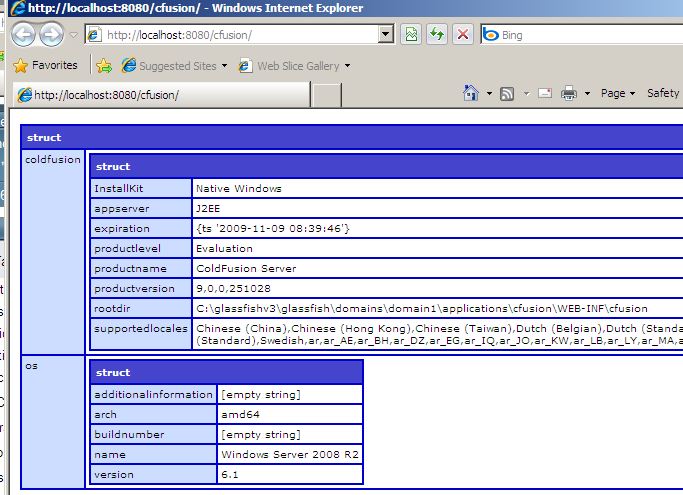Image resolution: width=683 pixels, height=495 pixels.
Task: Open the Safety menu
Action: click(663, 93)
